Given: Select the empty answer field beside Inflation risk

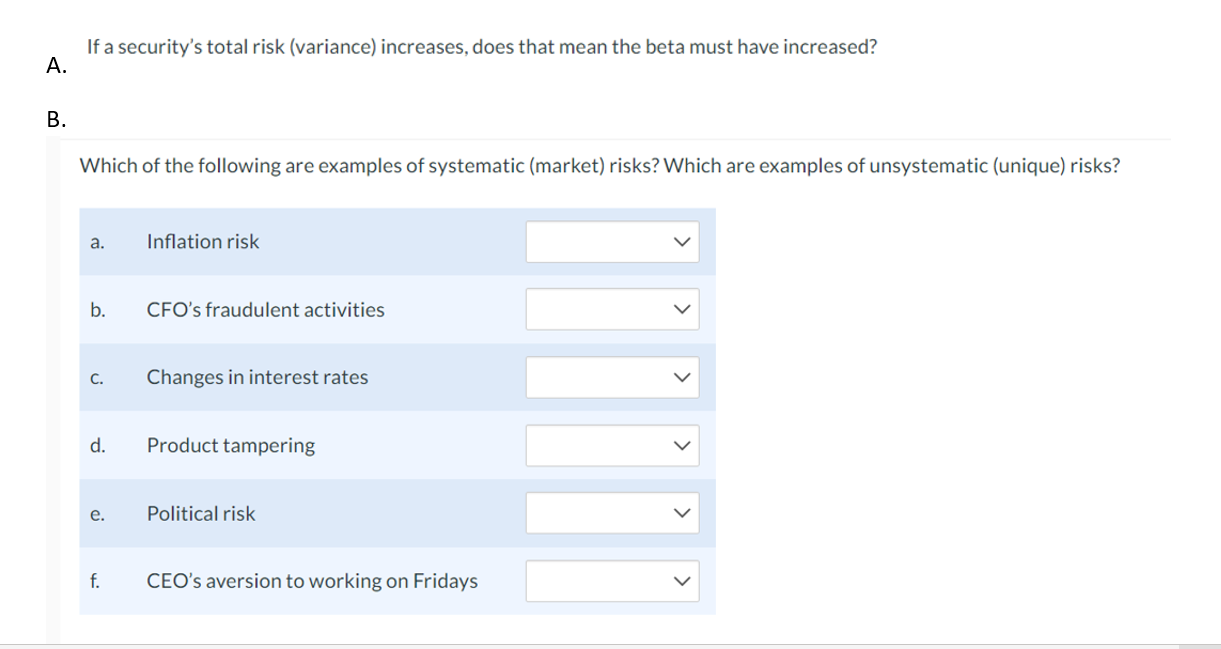Looking at the screenshot, I should 600,241.
